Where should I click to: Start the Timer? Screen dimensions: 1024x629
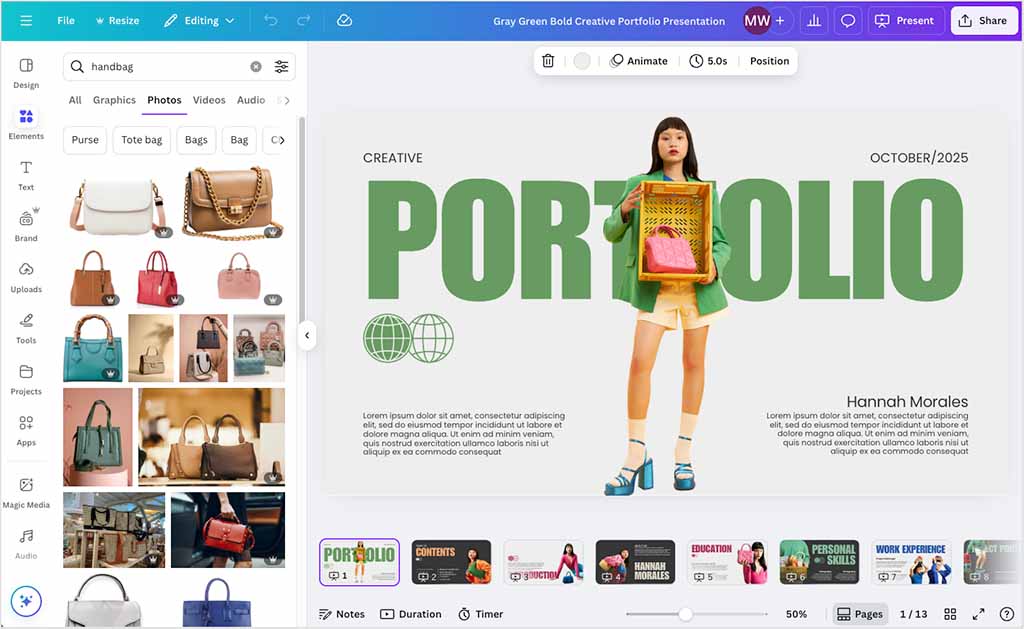pyautogui.click(x=481, y=614)
